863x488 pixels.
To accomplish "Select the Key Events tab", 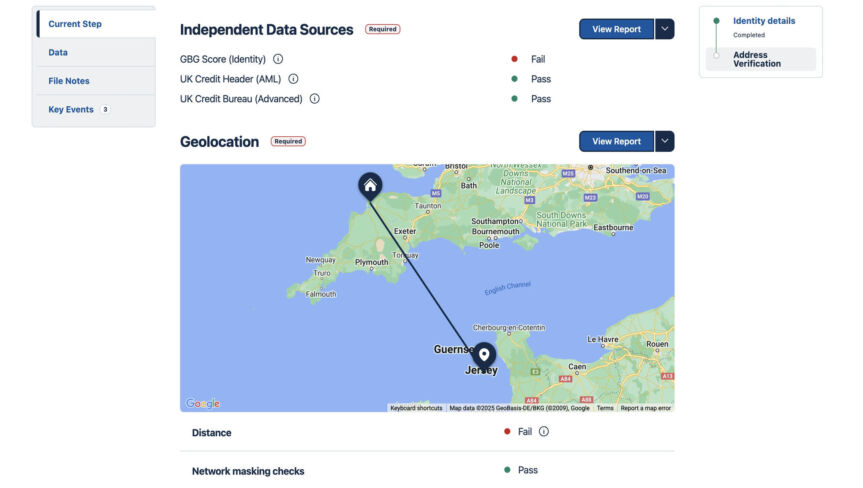I will (x=70, y=110).
